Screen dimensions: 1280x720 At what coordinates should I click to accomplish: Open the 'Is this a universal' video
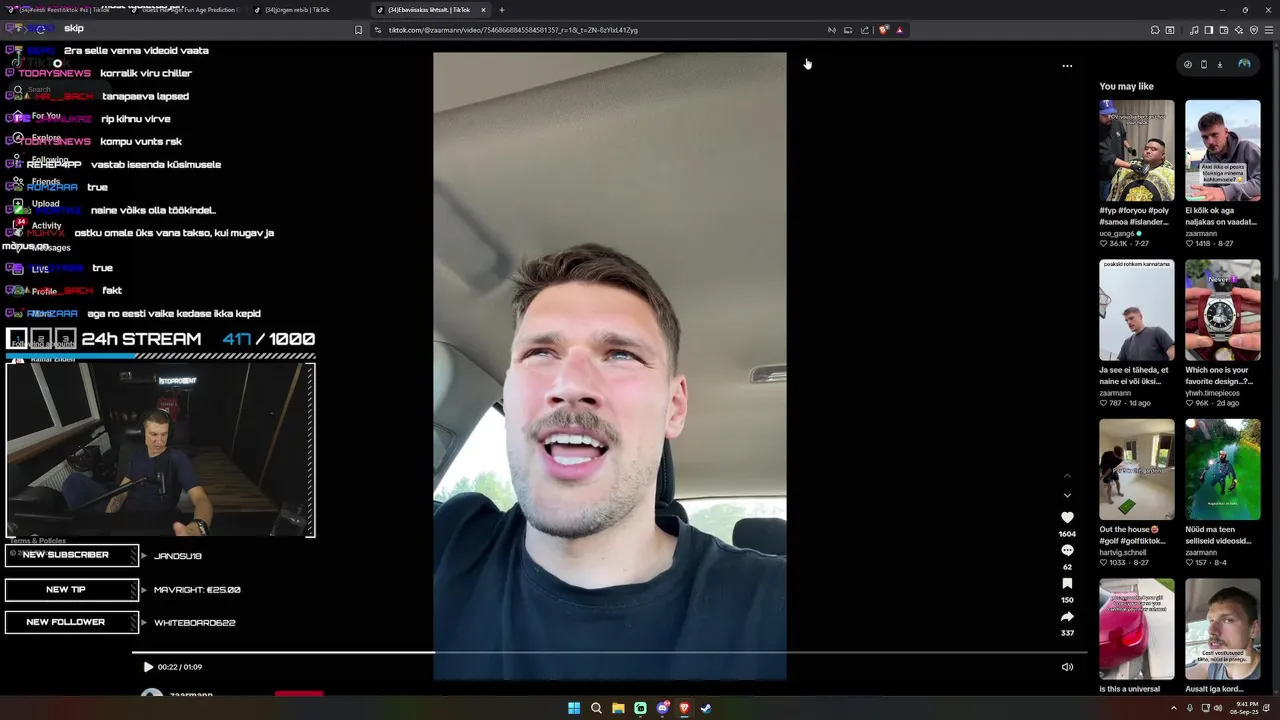pyautogui.click(x=1137, y=629)
